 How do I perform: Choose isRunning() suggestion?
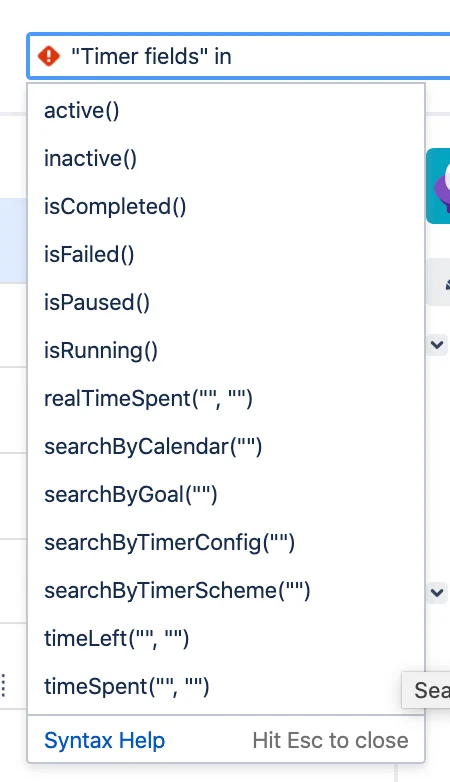(x=226, y=350)
